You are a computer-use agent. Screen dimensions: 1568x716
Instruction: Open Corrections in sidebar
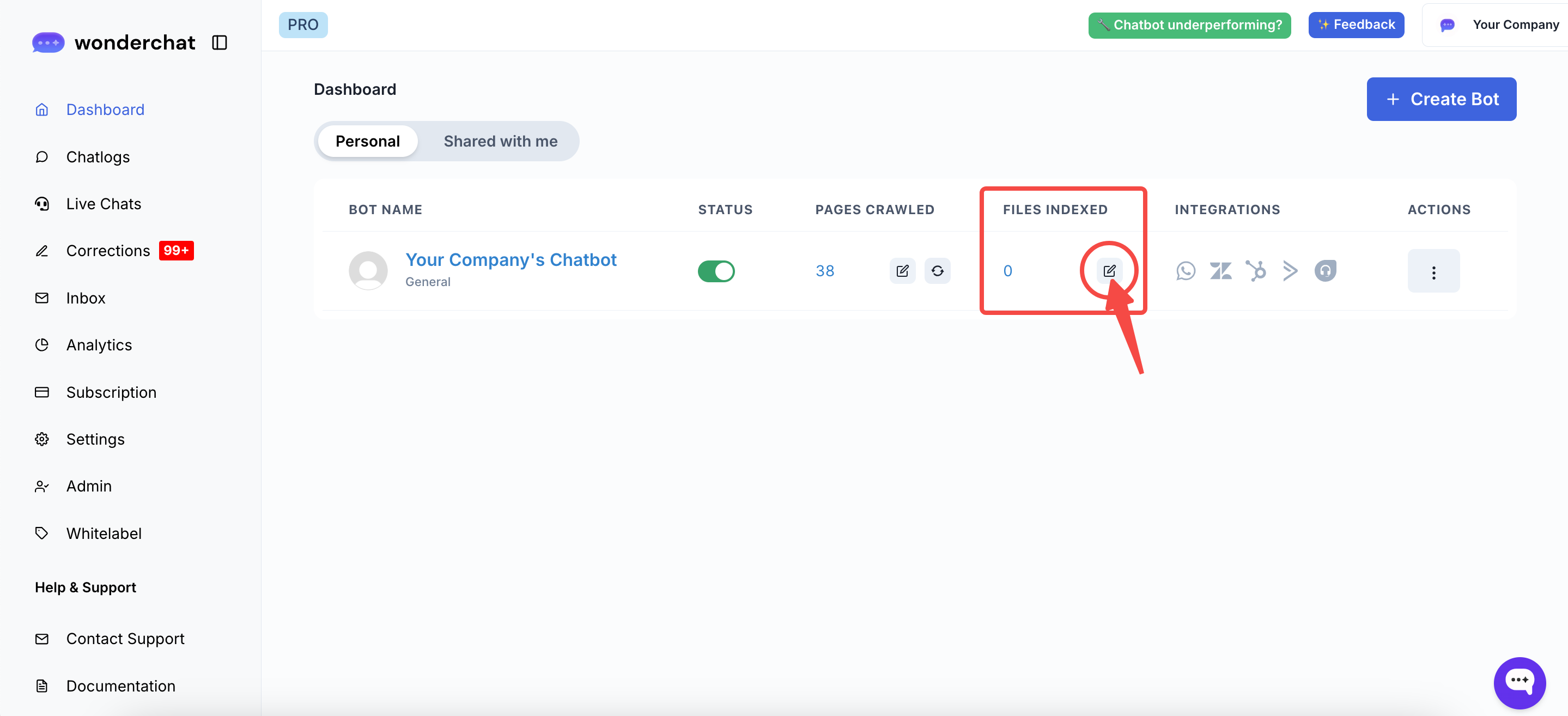click(108, 251)
